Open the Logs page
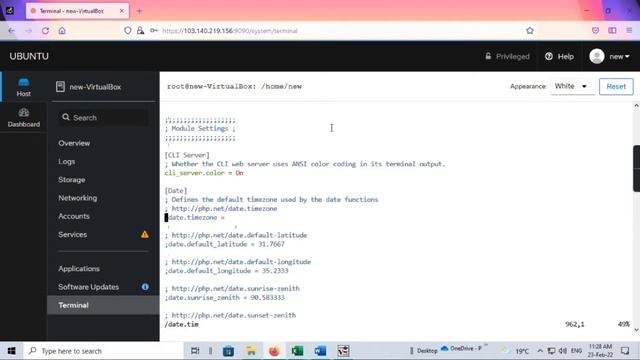The image size is (640, 360). tap(67, 162)
